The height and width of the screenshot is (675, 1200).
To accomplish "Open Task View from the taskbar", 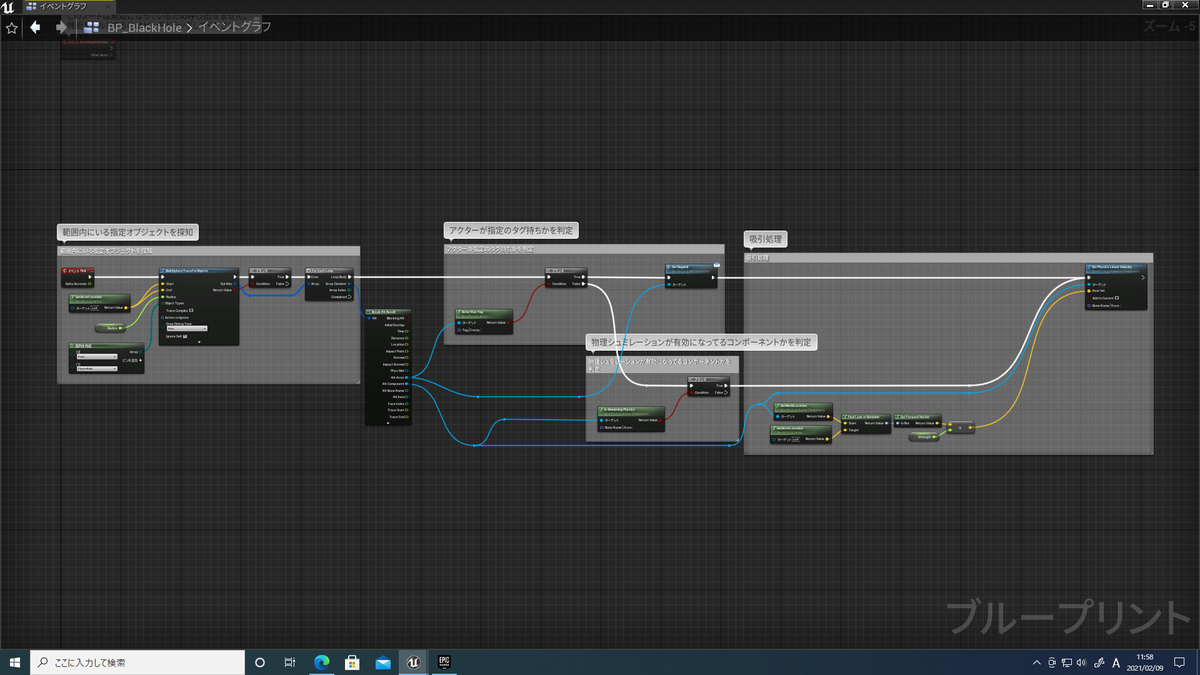I will click(290, 662).
